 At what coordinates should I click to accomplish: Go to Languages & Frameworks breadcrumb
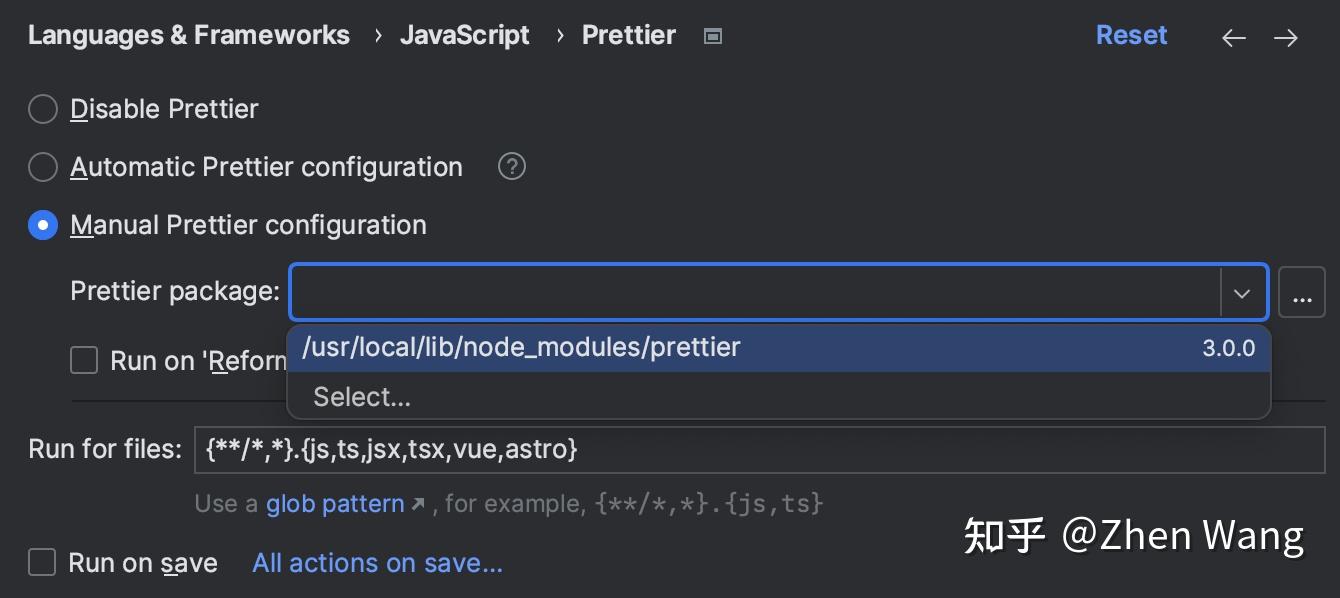pos(189,35)
